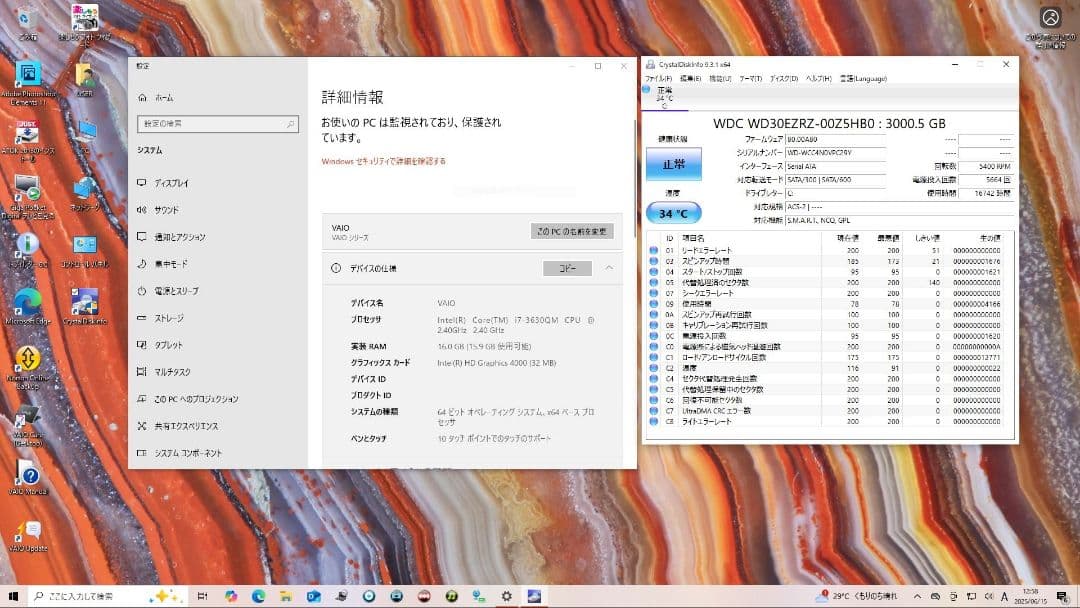Open Microsoft Edge from the taskbar
Viewport: 1080px width, 608px height.
260,594
